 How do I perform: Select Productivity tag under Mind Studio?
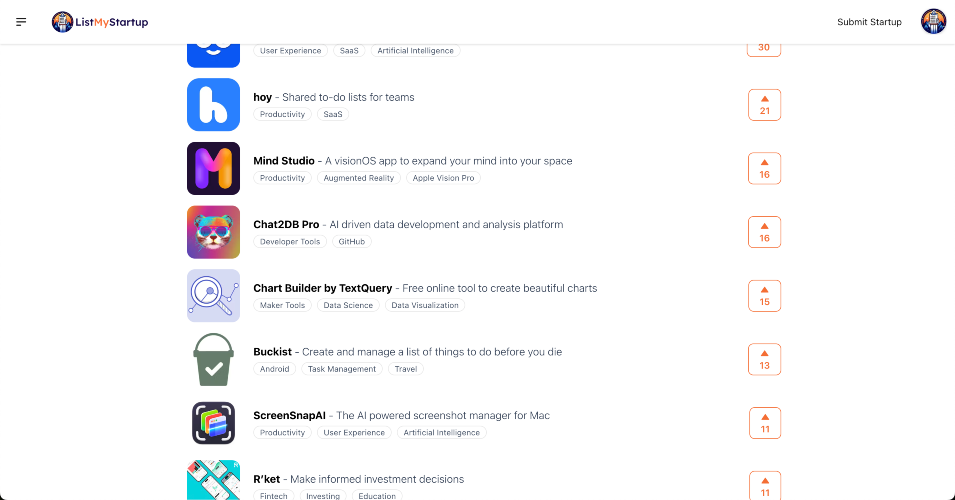pos(283,178)
